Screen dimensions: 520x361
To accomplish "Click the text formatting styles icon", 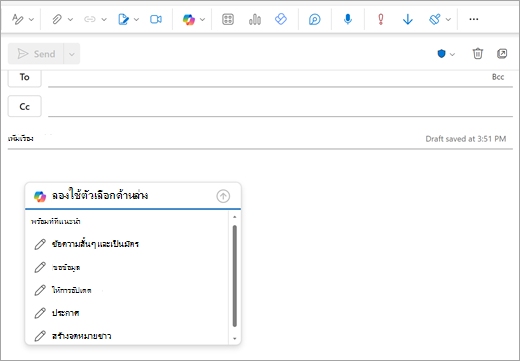I will (17, 19).
